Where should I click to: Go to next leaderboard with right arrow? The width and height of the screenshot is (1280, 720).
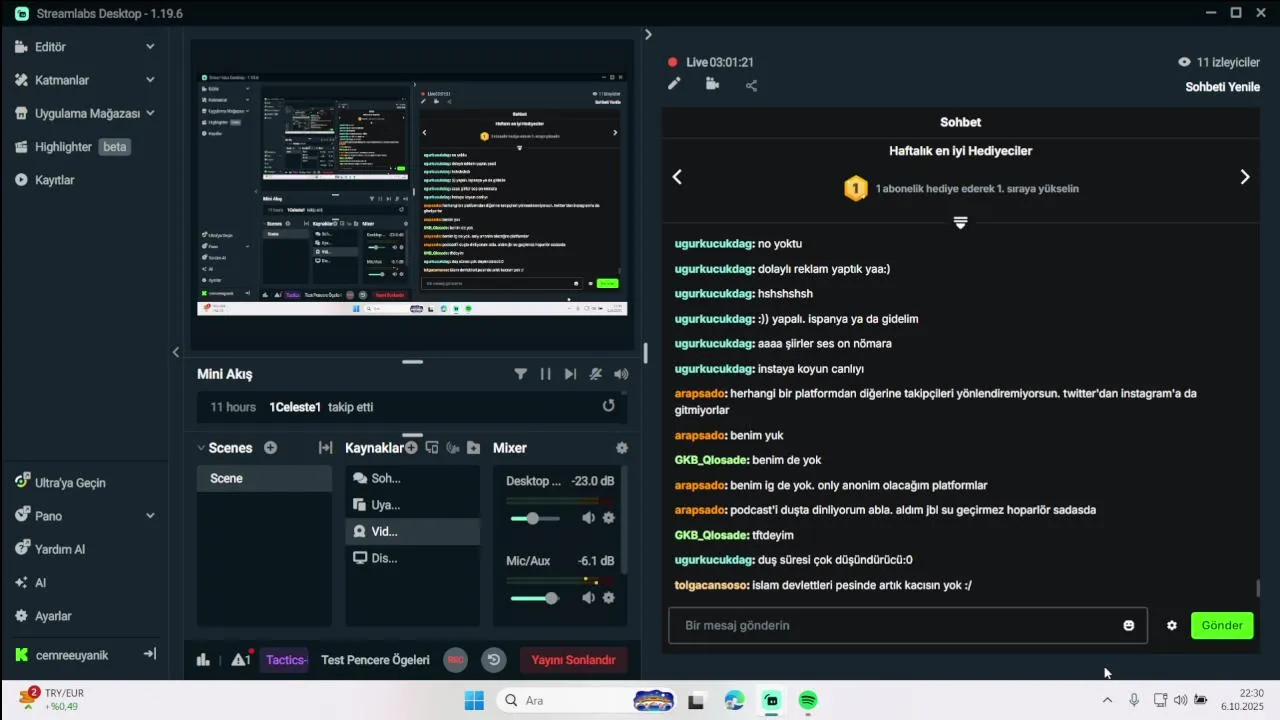pos(1245,177)
